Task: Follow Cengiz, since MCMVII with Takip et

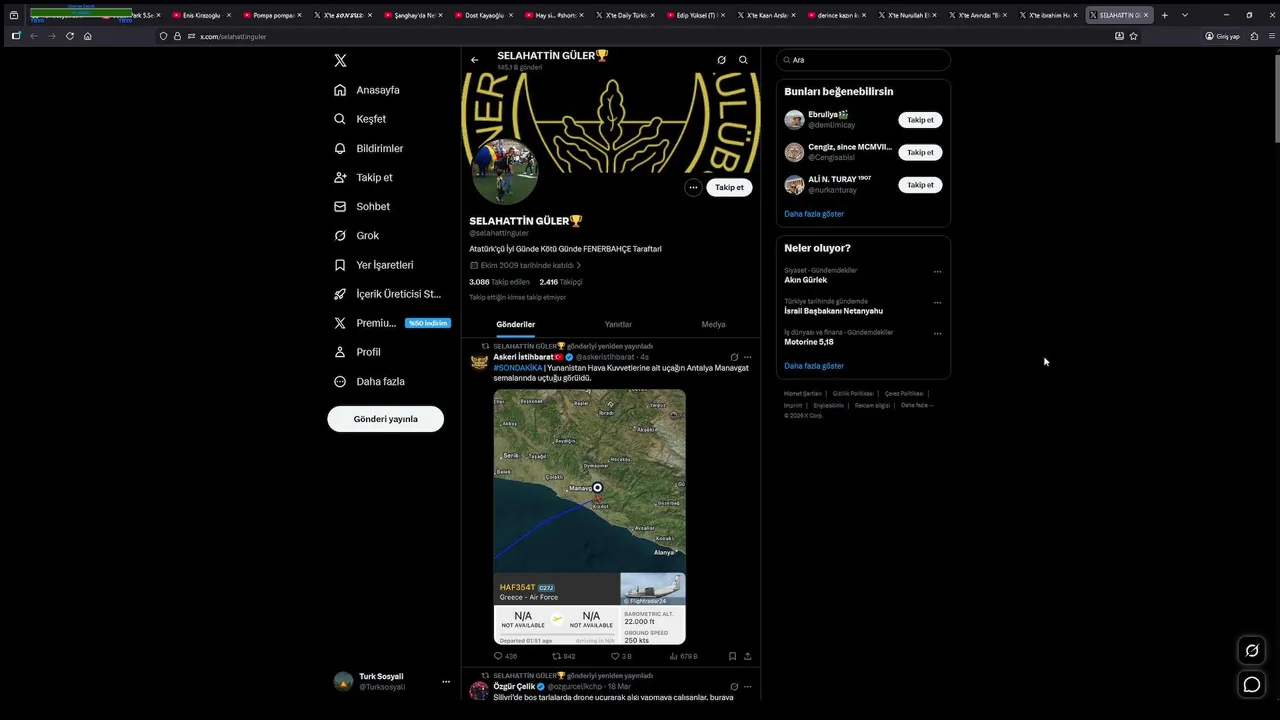Action: (920, 152)
